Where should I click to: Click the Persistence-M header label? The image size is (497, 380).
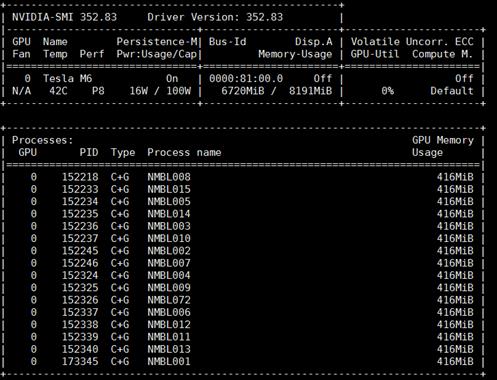click(x=157, y=42)
